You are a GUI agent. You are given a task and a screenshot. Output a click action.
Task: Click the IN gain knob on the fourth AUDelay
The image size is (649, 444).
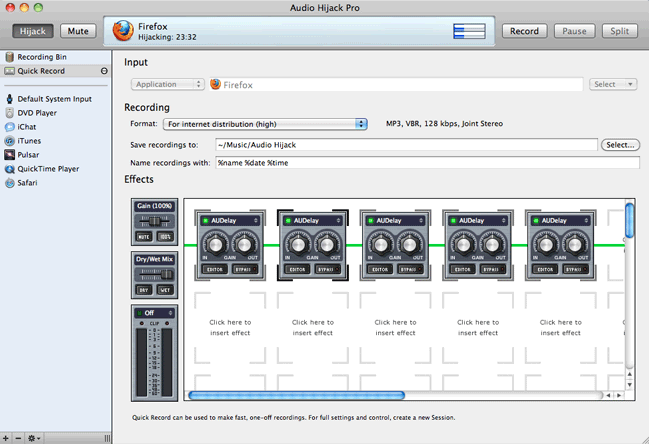tap(463, 244)
